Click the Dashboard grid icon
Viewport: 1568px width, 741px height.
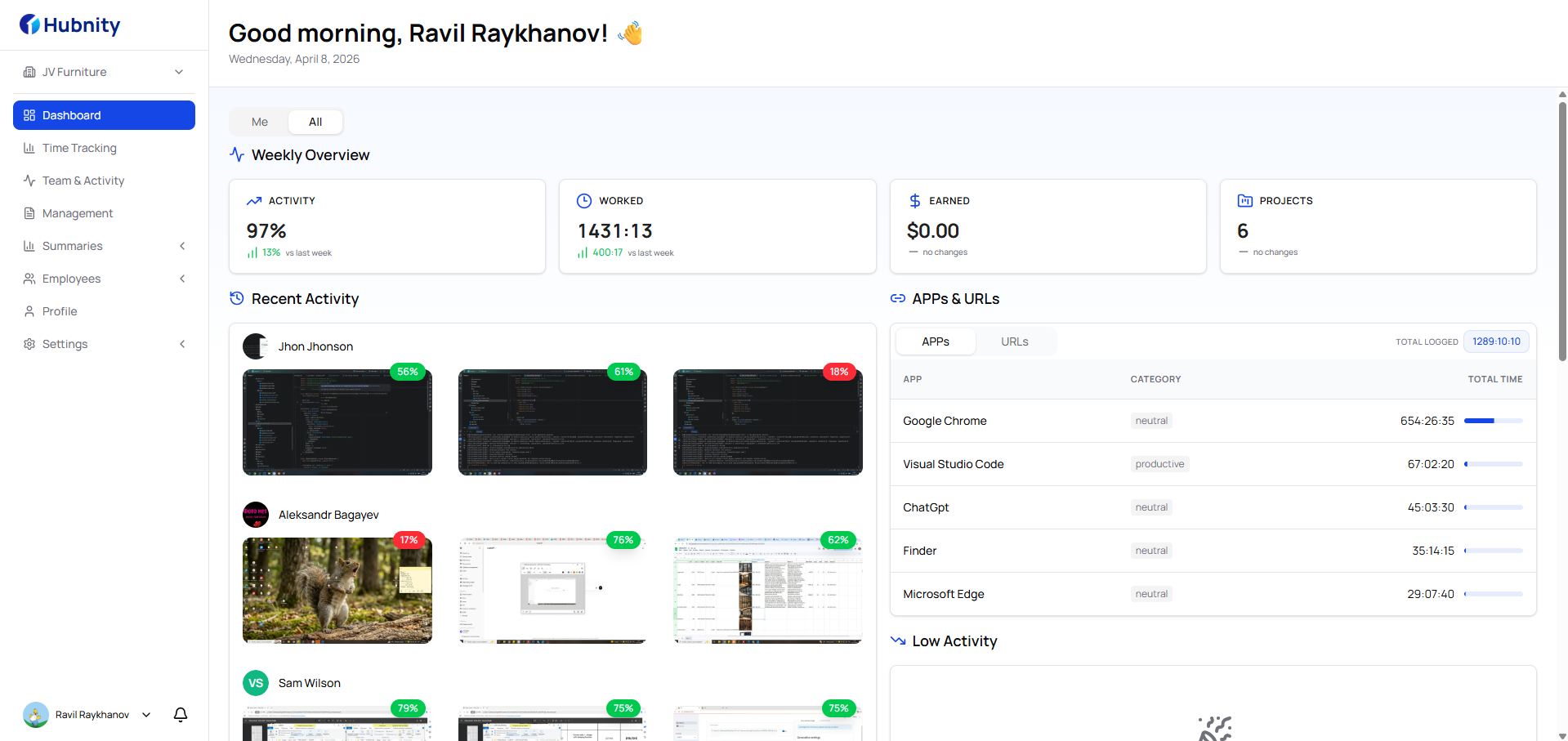pos(29,115)
